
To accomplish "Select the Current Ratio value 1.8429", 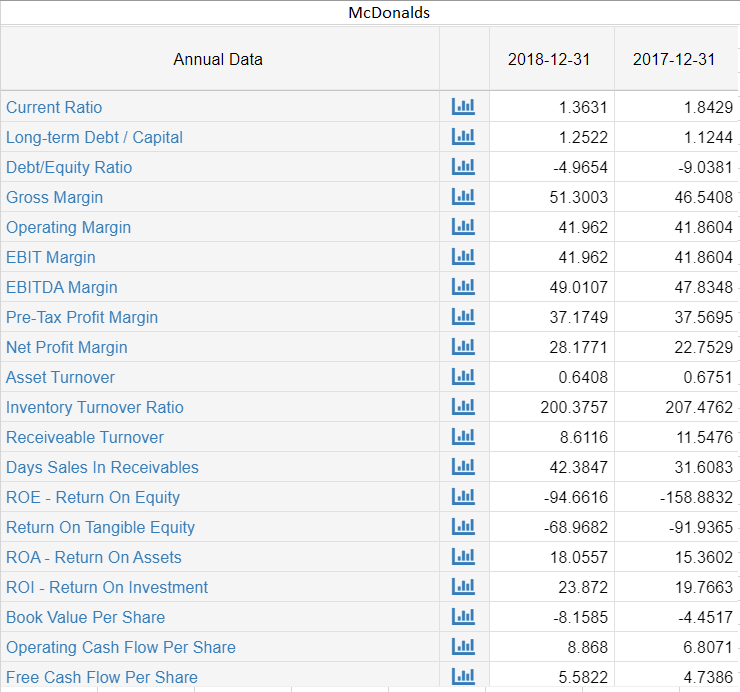I will click(x=708, y=107).
